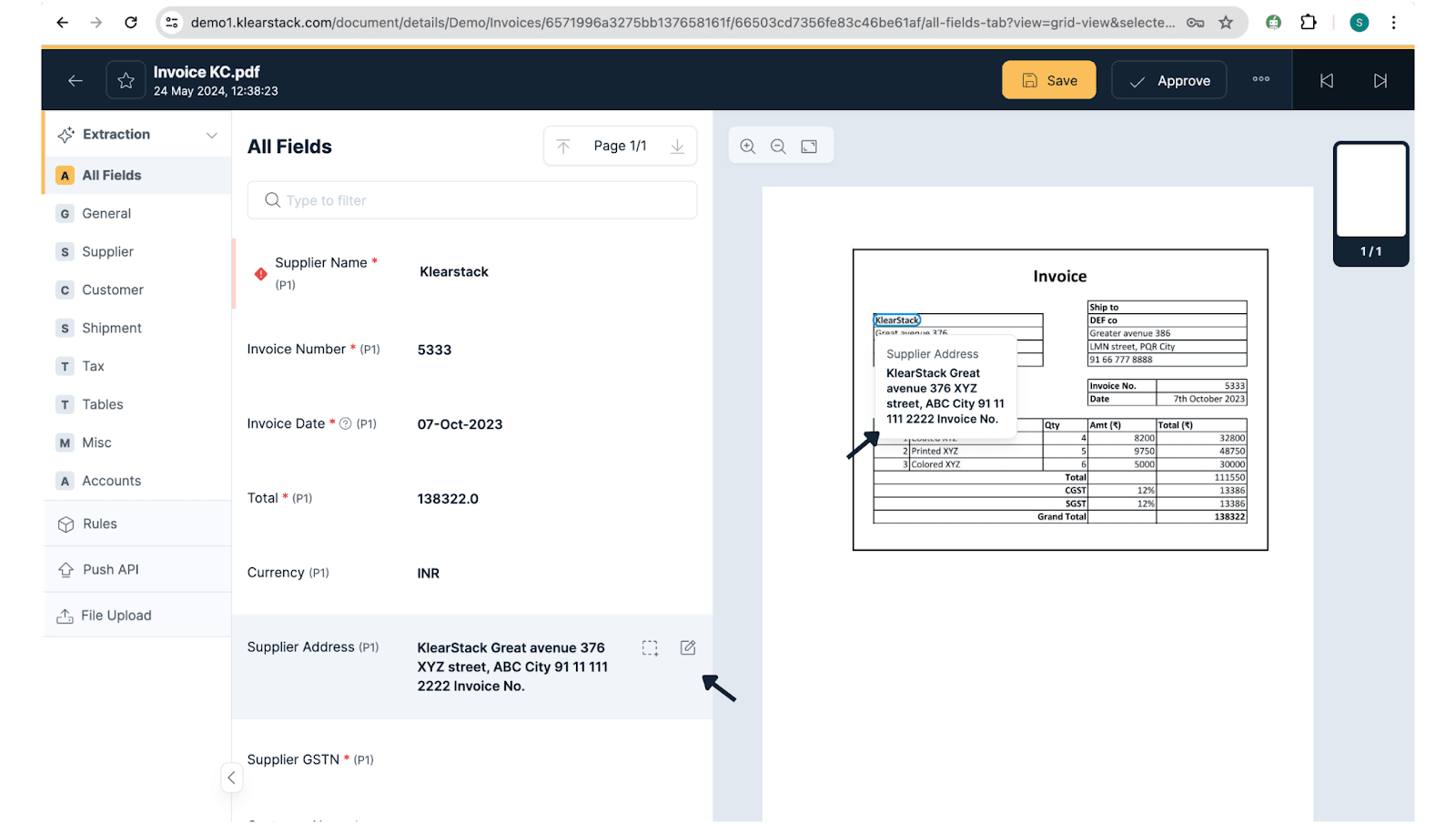Viewport: 1456px width, 824px height.
Task: Star the Invoice KC.pdf document
Action: (126, 80)
